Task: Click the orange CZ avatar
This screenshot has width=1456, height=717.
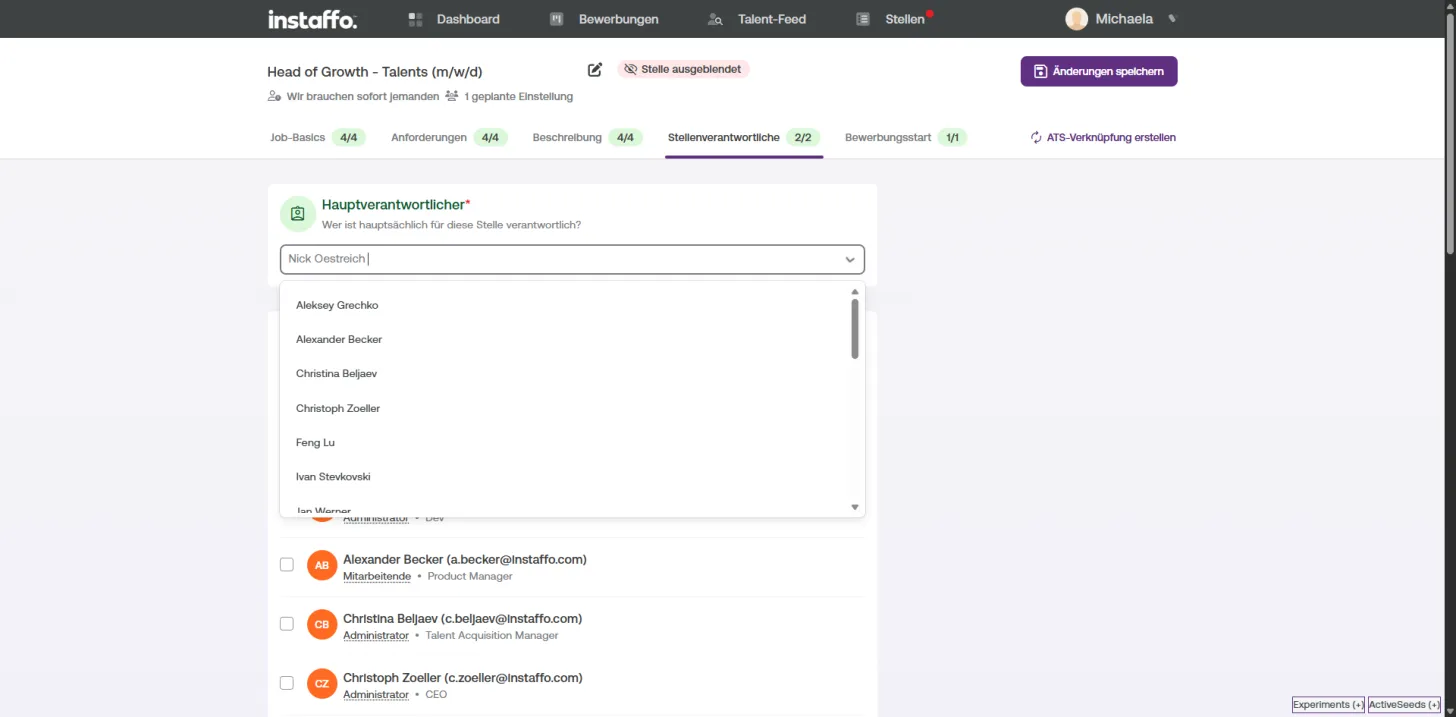Action: point(322,683)
